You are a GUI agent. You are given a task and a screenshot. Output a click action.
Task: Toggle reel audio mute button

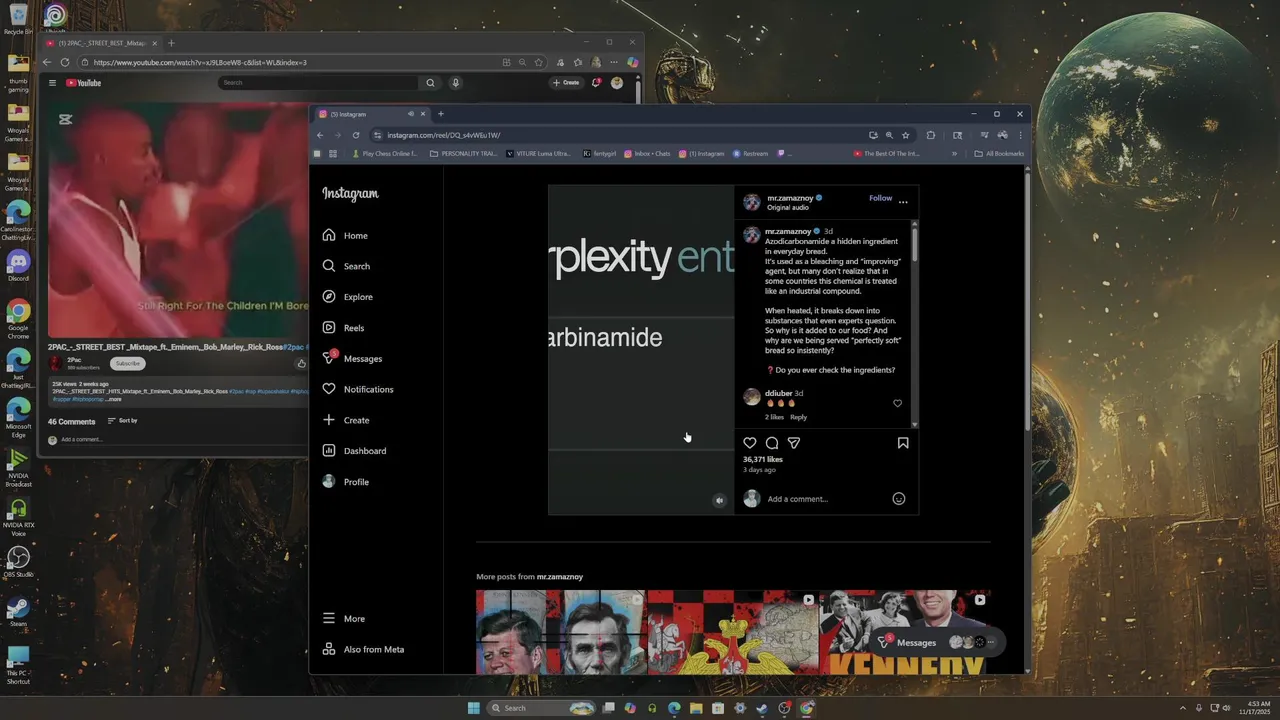pos(719,500)
